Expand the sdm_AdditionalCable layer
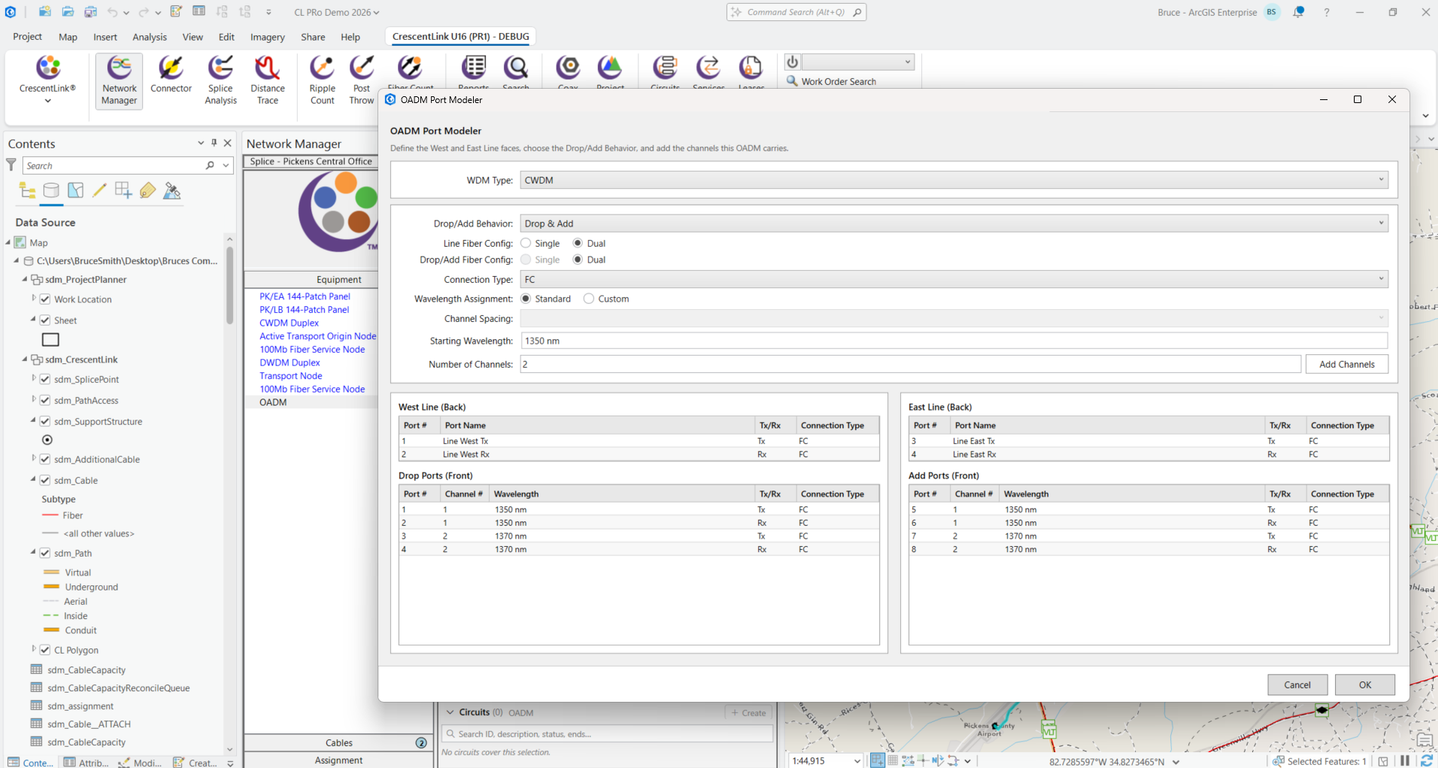Viewport: 1438px width, 768px height. tap(33, 459)
